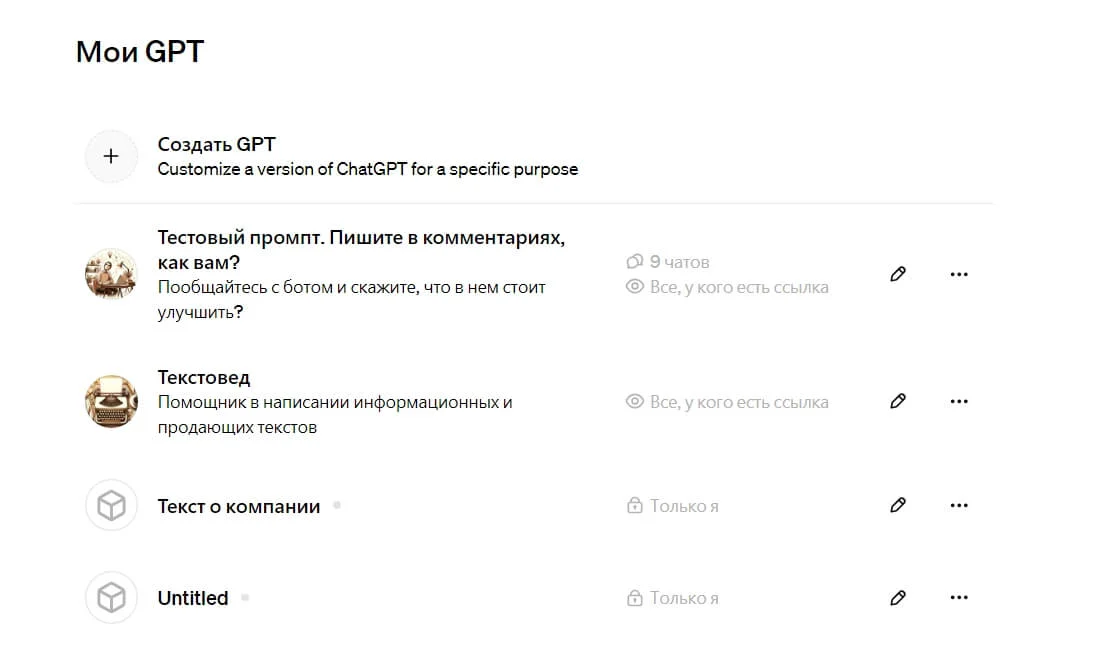Screen dimensions: 1110x647
Task: Open the Untitled GPT entry
Action: pyautogui.click(x=193, y=598)
